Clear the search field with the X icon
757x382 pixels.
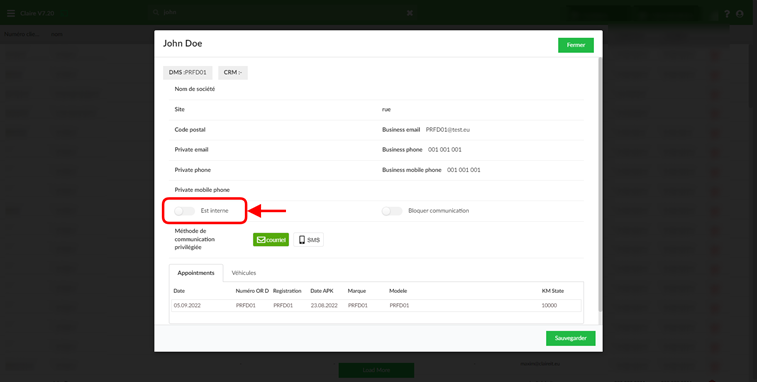pyautogui.click(x=409, y=13)
